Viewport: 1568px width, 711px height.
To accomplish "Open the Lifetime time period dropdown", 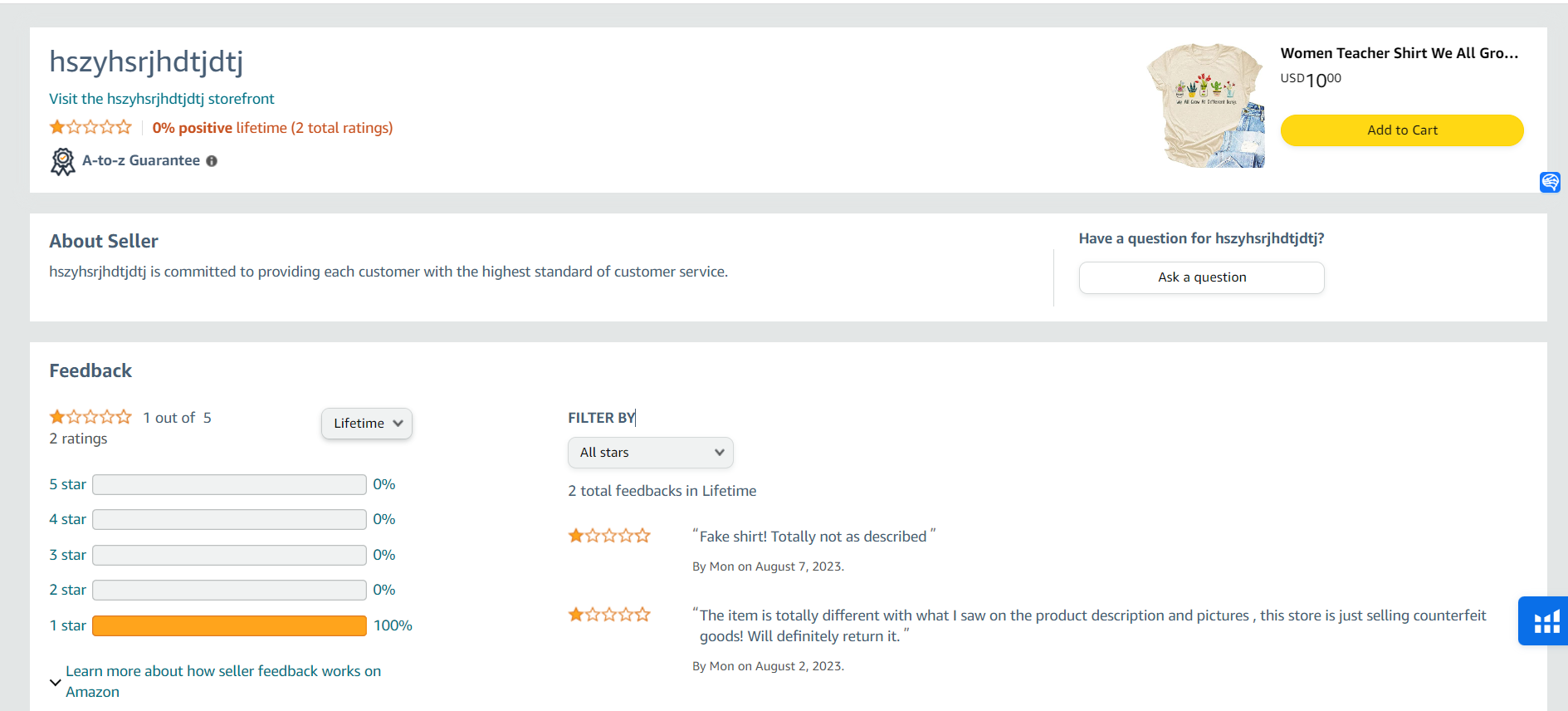I will click(367, 424).
